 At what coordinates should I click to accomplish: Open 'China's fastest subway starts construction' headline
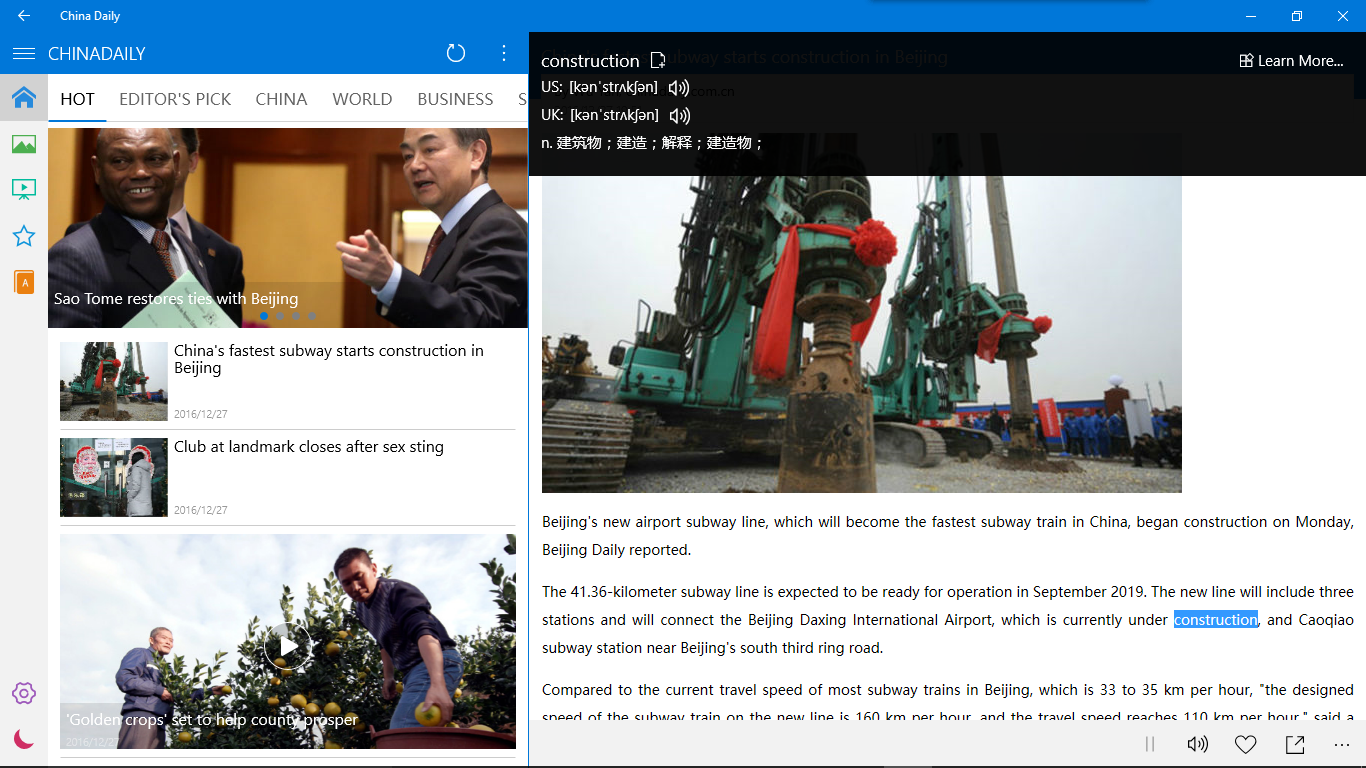tap(329, 359)
